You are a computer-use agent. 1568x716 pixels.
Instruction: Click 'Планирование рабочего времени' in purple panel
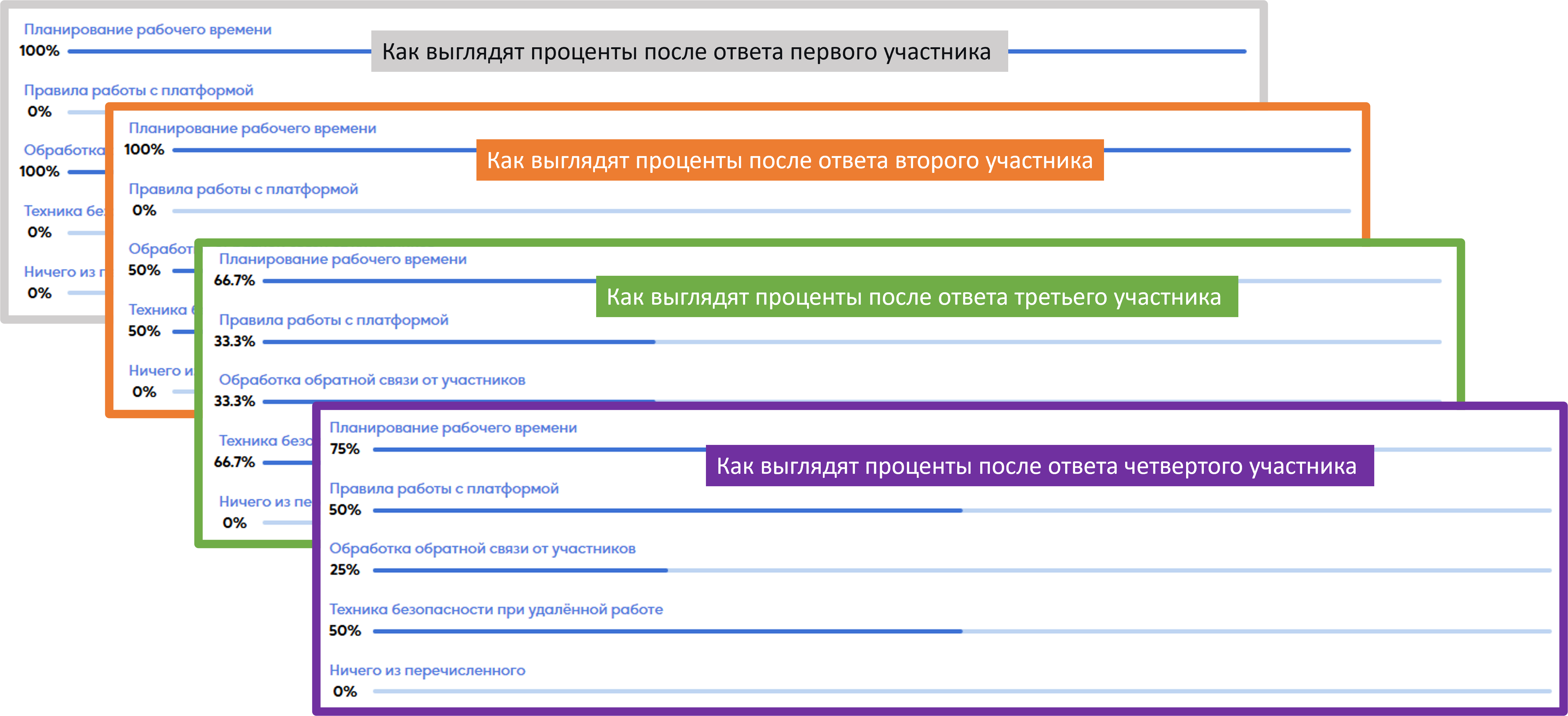click(453, 428)
